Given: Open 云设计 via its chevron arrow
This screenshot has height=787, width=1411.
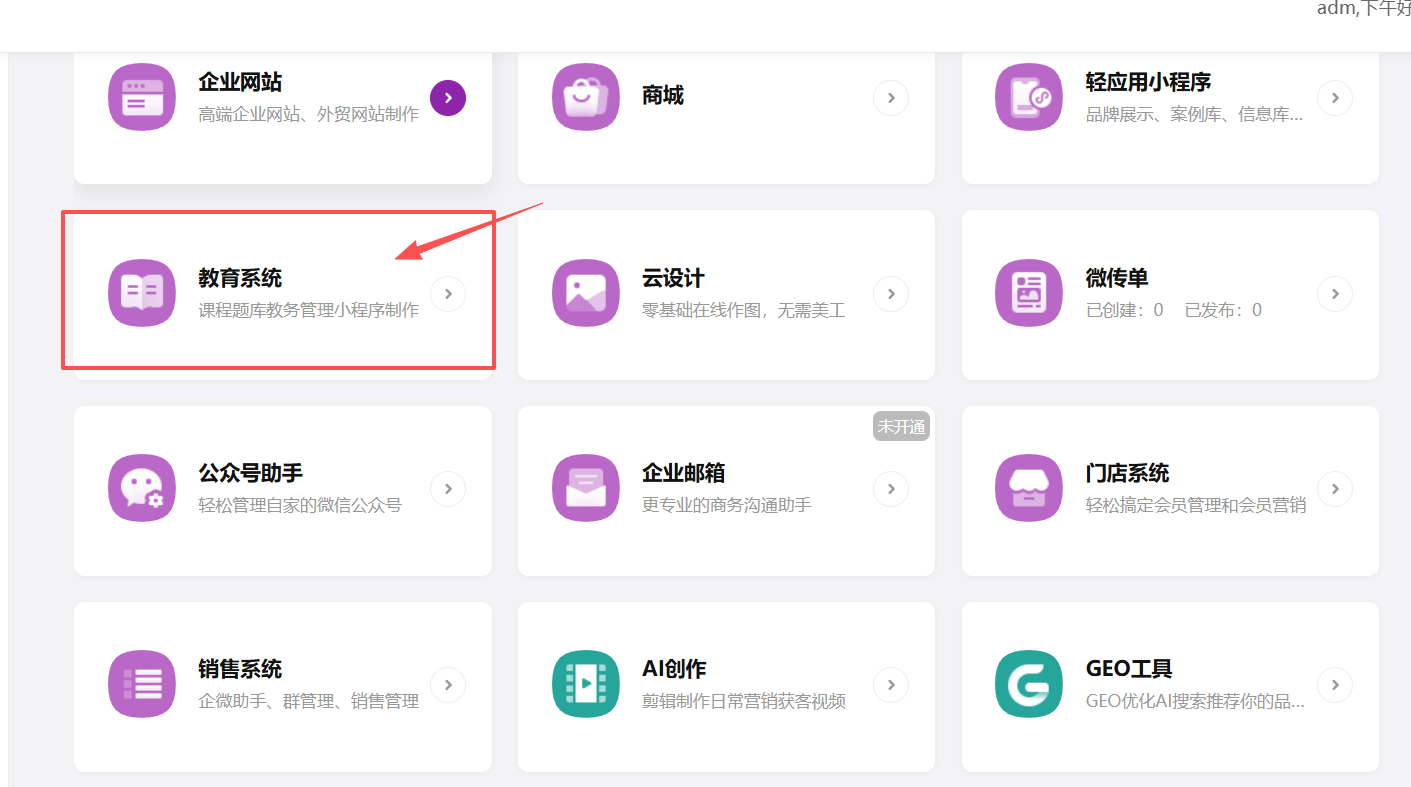Looking at the screenshot, I should [x=891, y=294].
